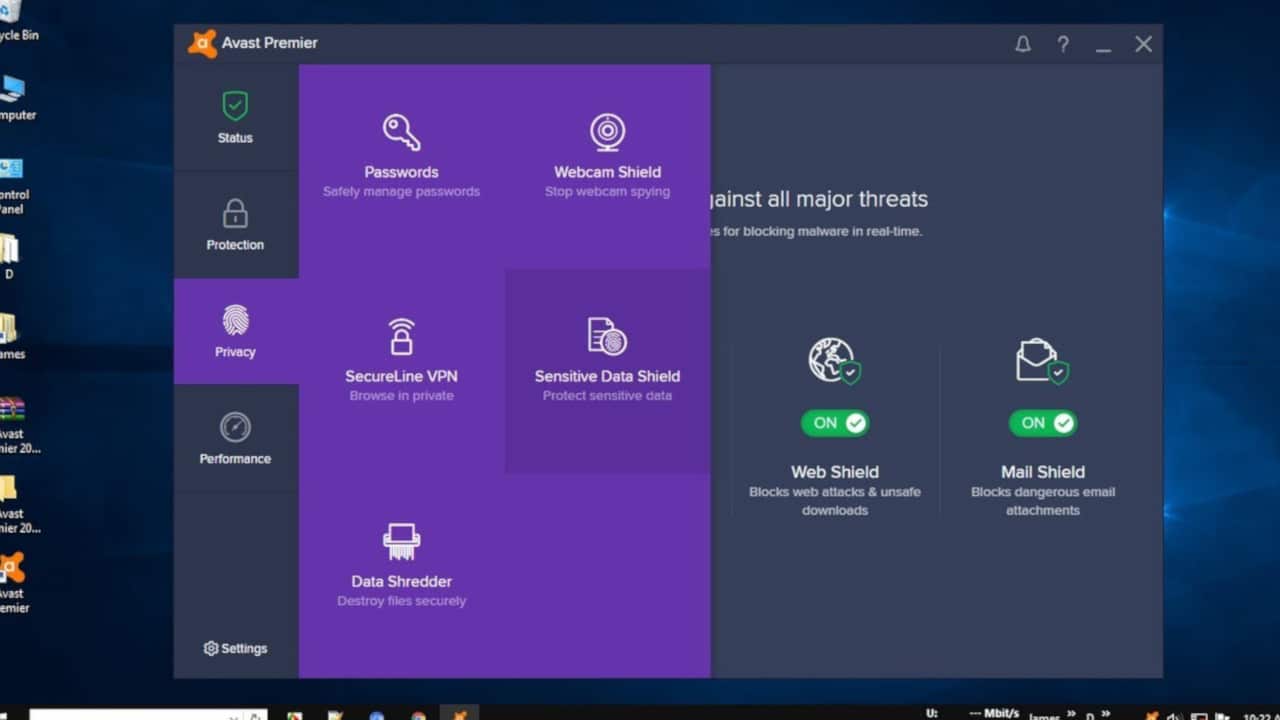Close the Avast Premier window
This screenshot has width=1280, height=720.
[x=1144, y=44]
